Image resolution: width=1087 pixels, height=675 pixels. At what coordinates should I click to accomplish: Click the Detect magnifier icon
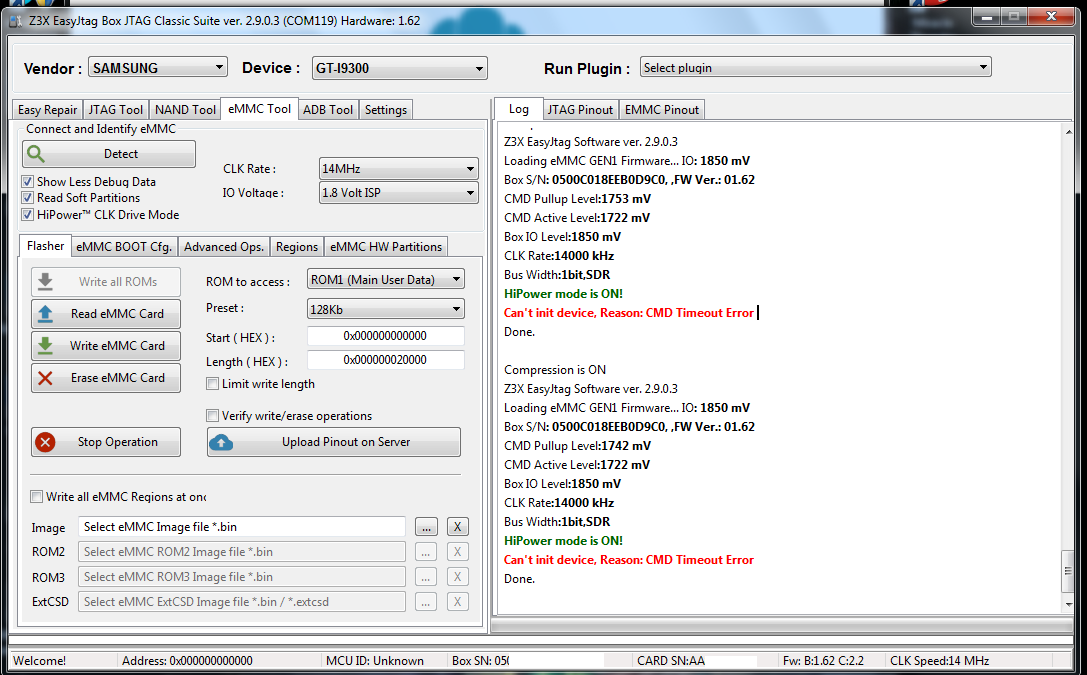click(x=35, y=154)
